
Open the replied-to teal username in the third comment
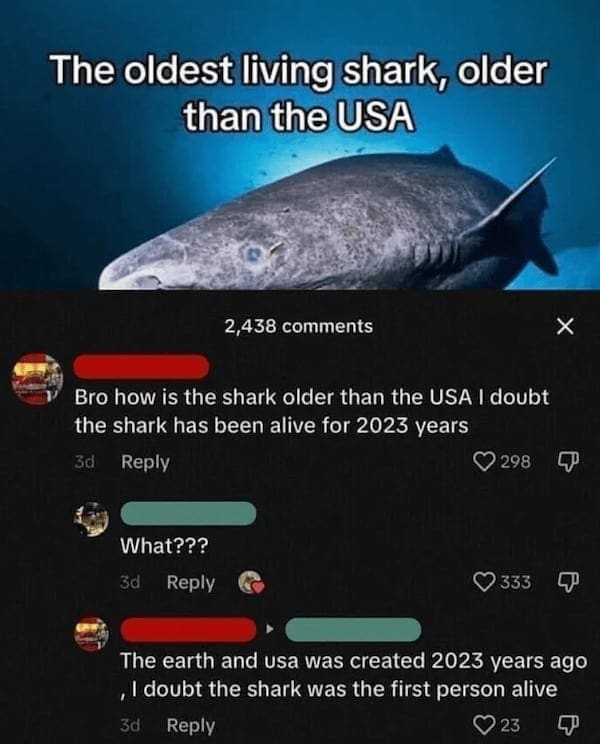coord(353,630)
